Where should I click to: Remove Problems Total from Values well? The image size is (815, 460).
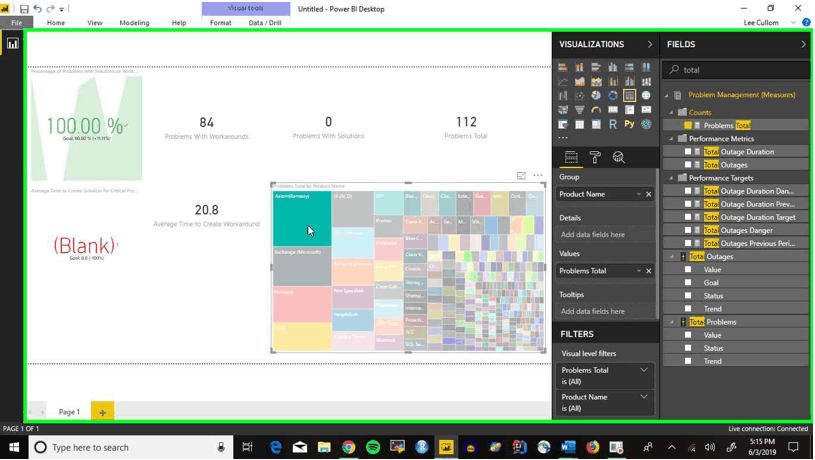click(x=649, y=271)
